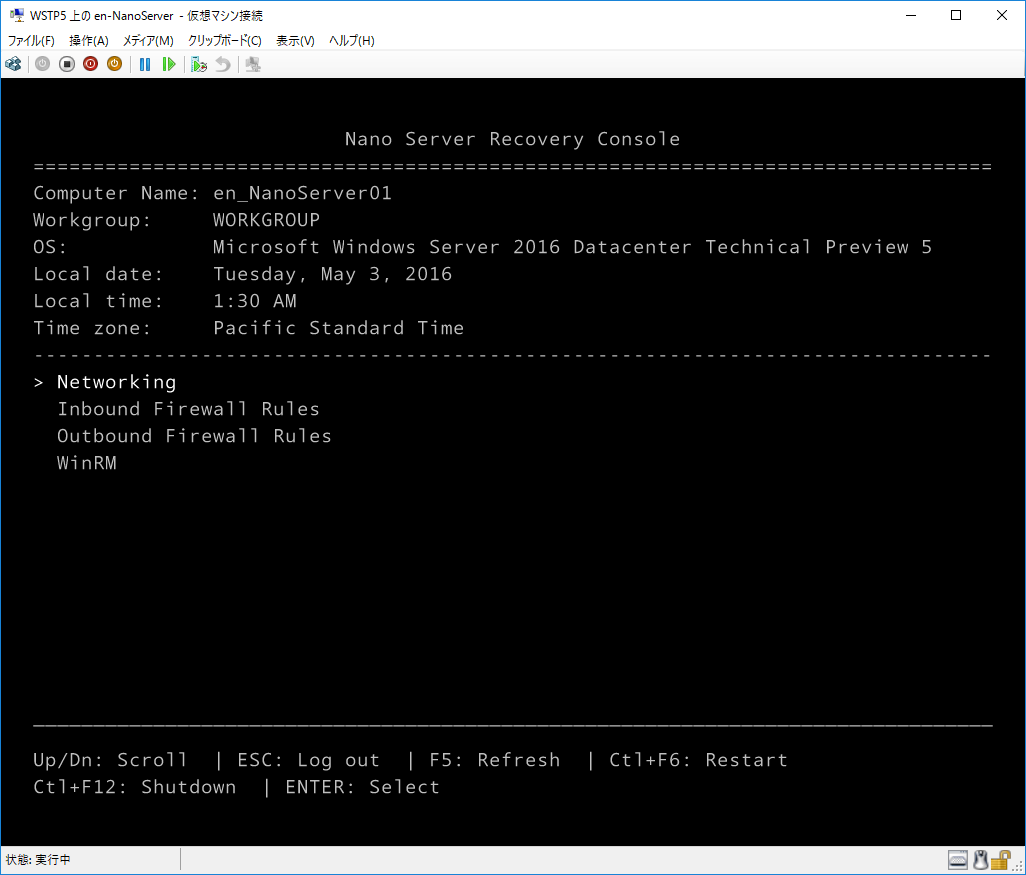Click the mouse status icon in the status bar
Viewport: 1026px width, 875px height.
point(980,859)
